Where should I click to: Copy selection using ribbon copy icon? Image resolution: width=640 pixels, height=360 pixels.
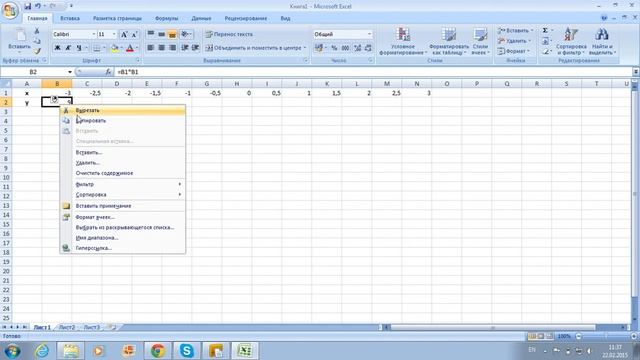[x=37, y=41]
